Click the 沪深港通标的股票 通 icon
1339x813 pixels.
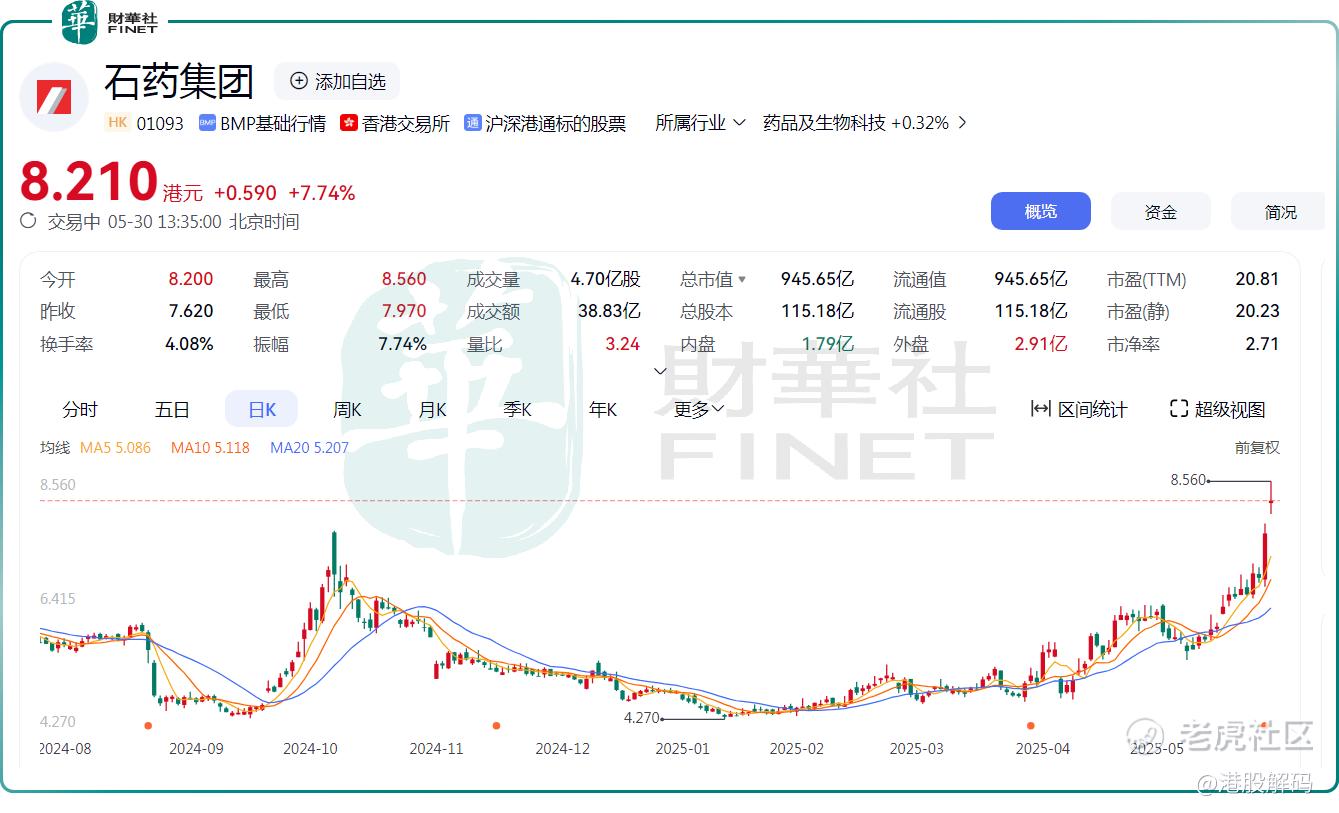pos(473,123)
